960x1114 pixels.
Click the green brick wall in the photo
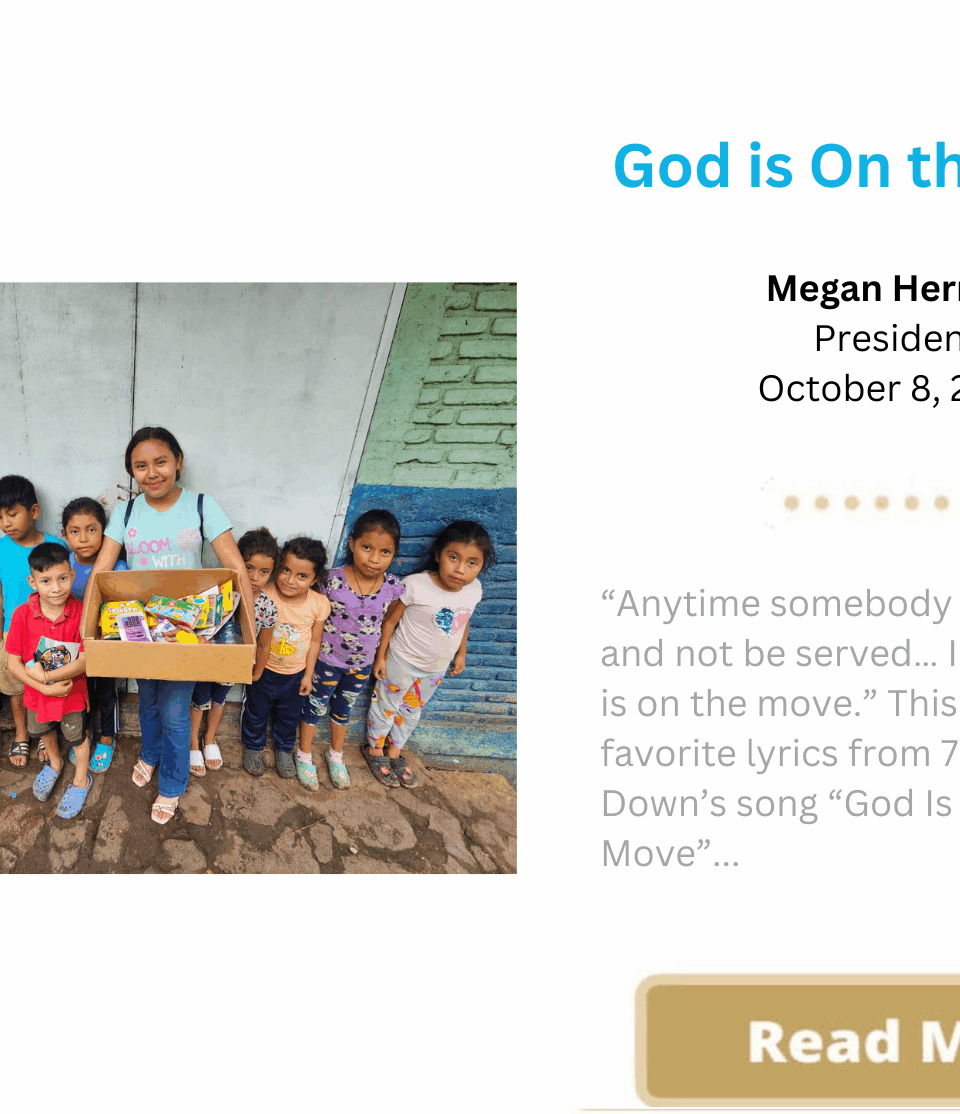pos(462,380)
